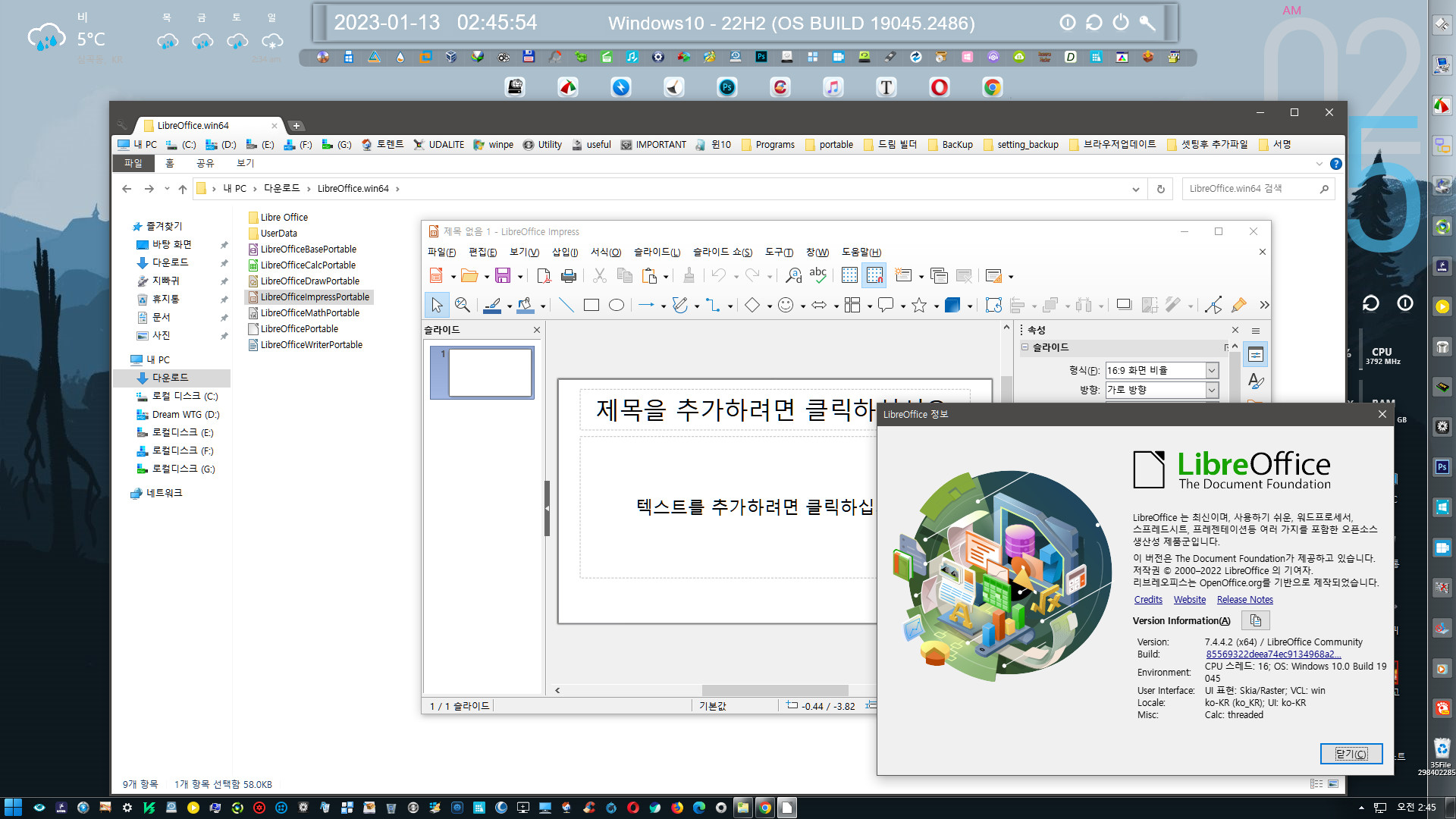Image resolution: width=1456 pixels, height=819 pixels.
Task: Click the Duplicate Slide icon
Action: point(939,276)
